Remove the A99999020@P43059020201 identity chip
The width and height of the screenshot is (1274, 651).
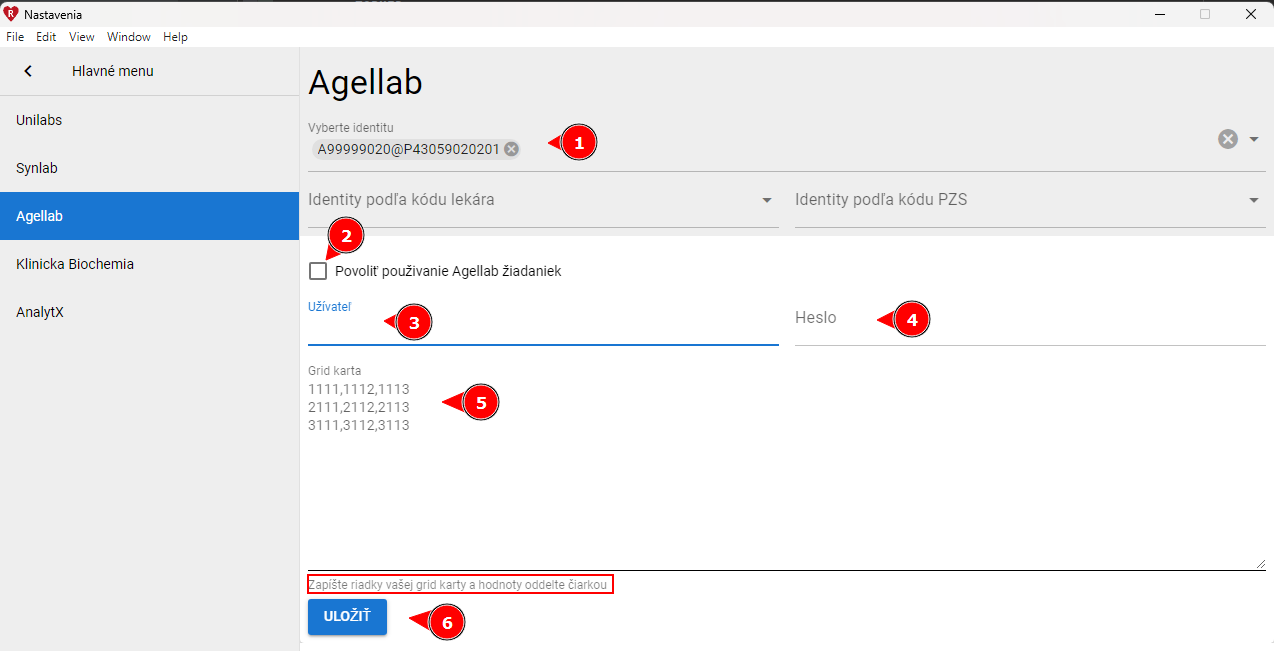coord(511,149)
